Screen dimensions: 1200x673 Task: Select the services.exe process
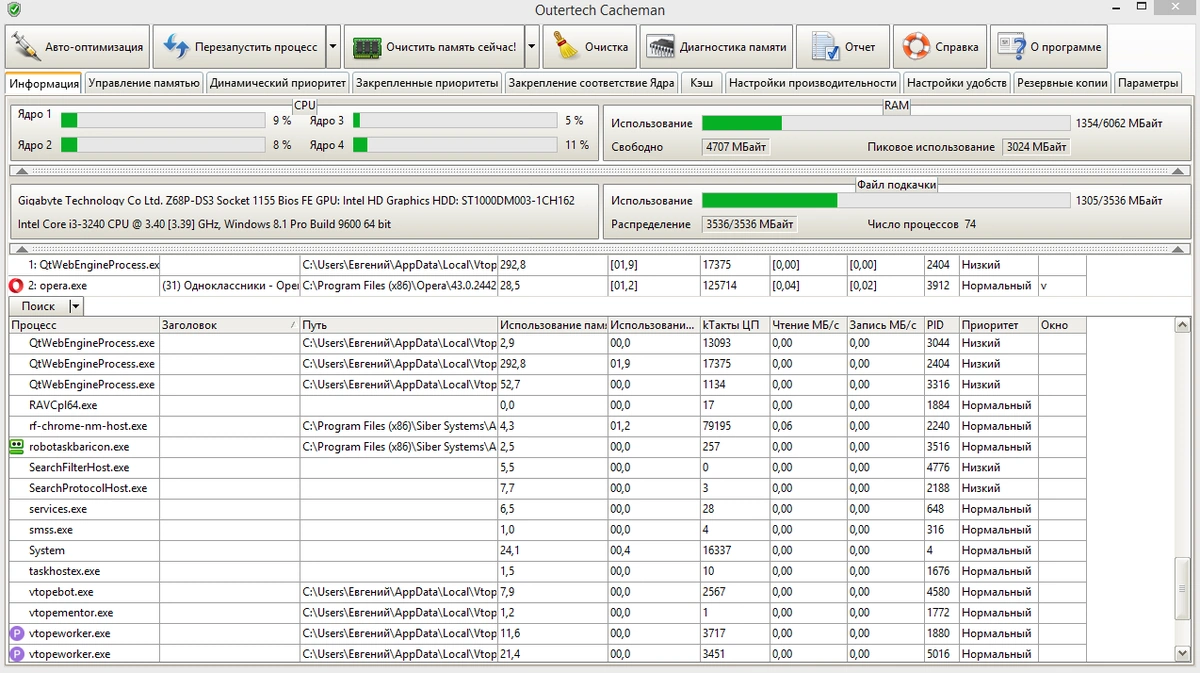tap(547, 509)
